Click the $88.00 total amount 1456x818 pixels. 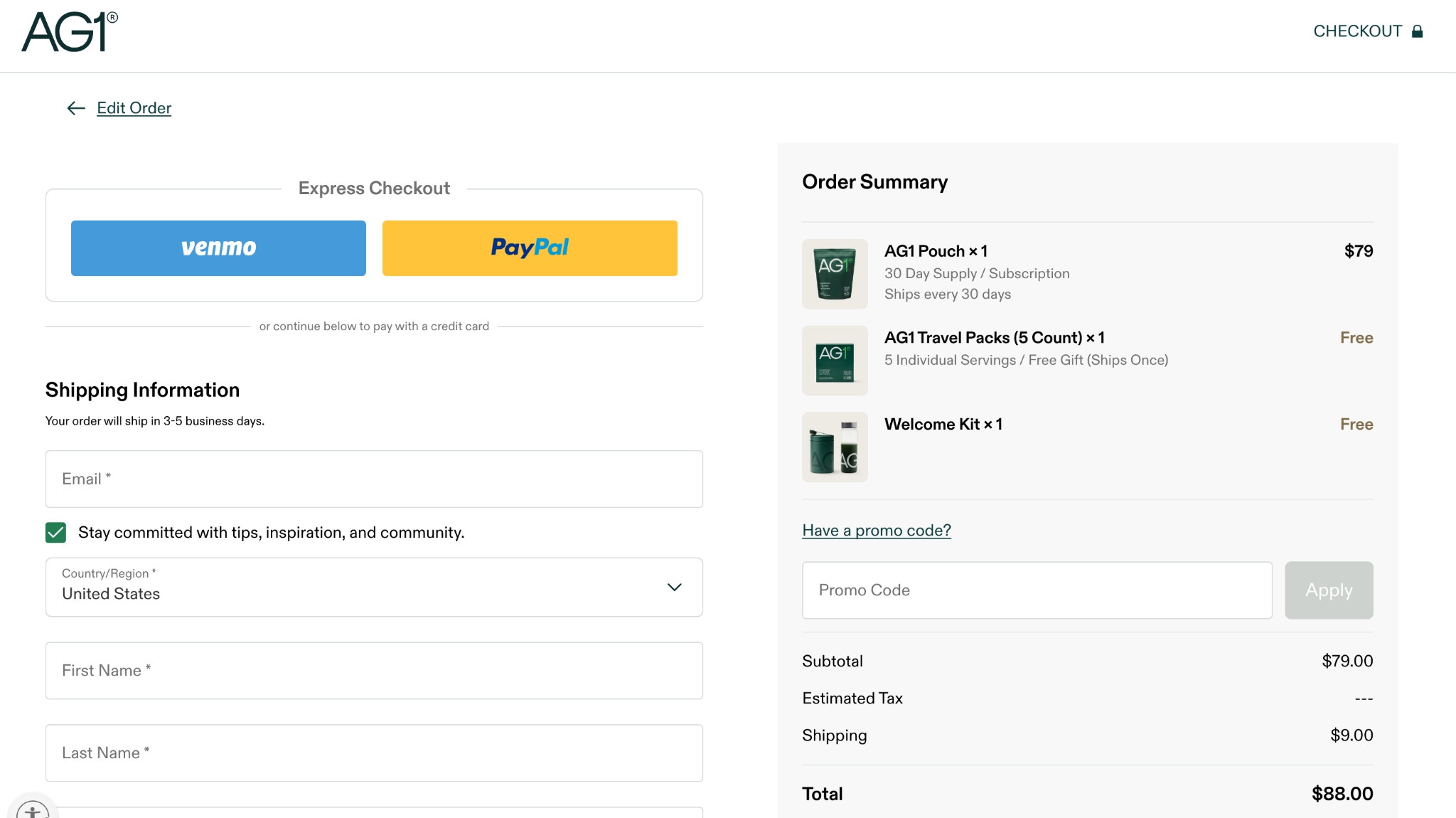(1342, 794)
